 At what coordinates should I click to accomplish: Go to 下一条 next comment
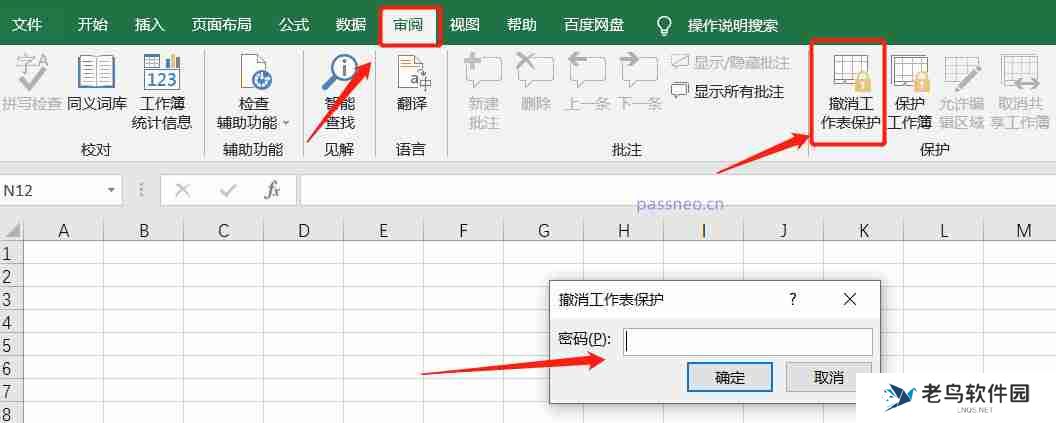point(638,82)
